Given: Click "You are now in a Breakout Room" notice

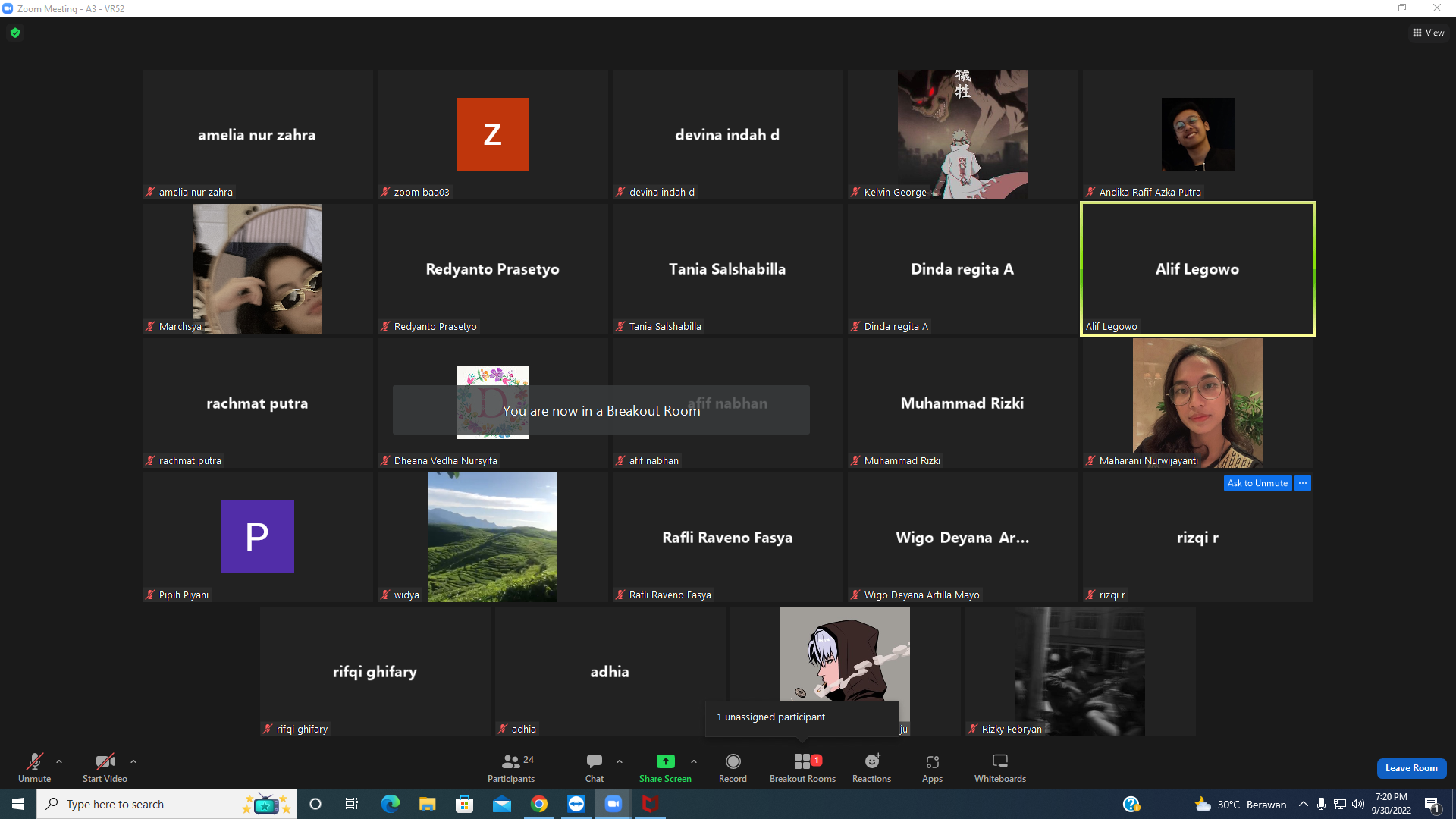Looking at the screenshot, I should [601, 410].
